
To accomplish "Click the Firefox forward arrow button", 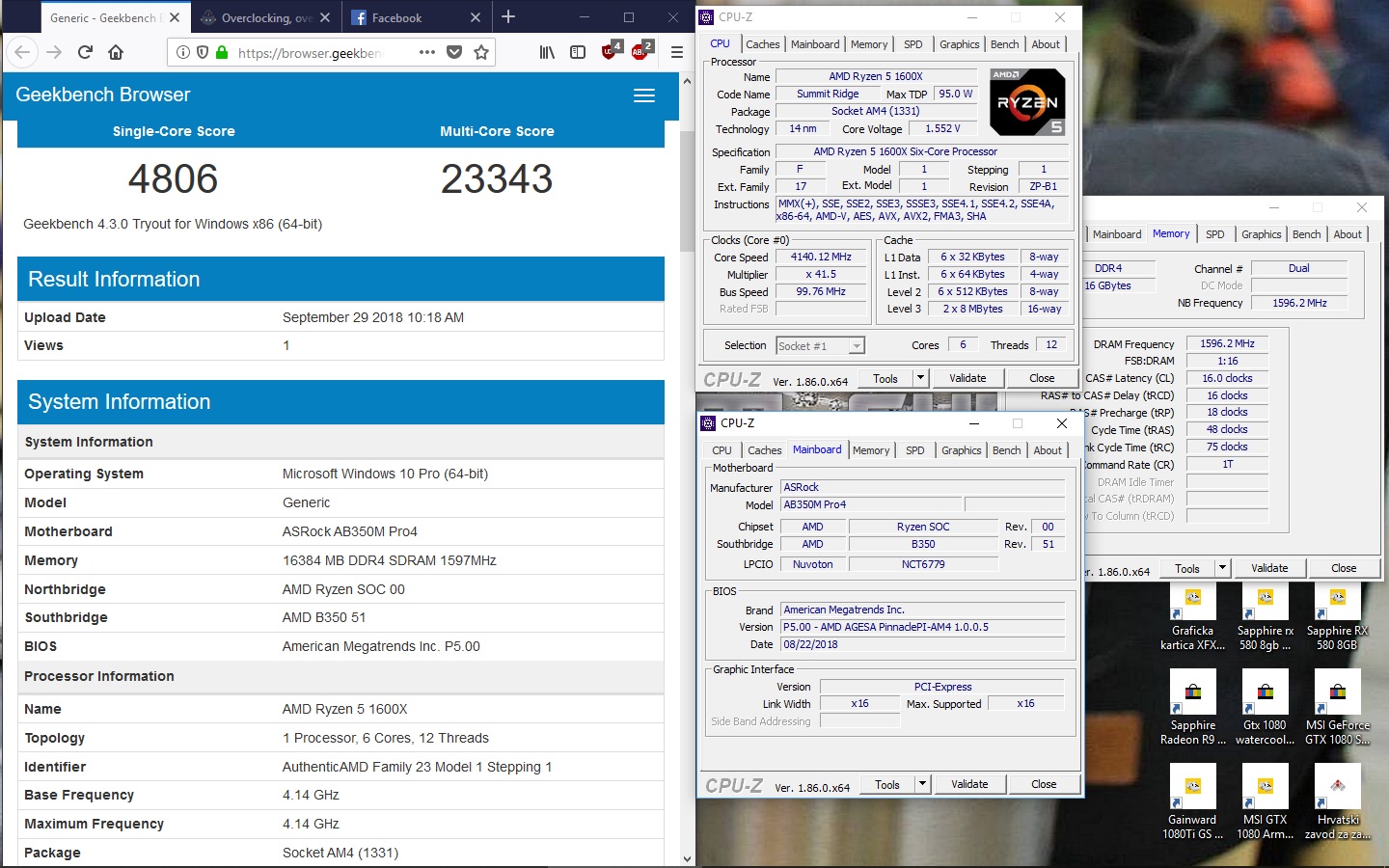I will click(x=54, y=52).
